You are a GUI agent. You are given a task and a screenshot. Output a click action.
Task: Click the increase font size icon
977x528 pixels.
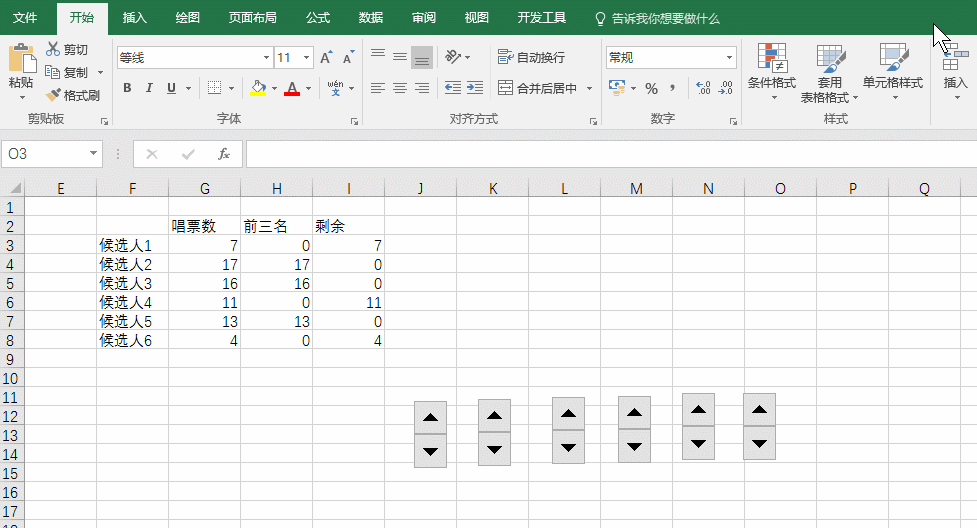click(x=326, y=58)
